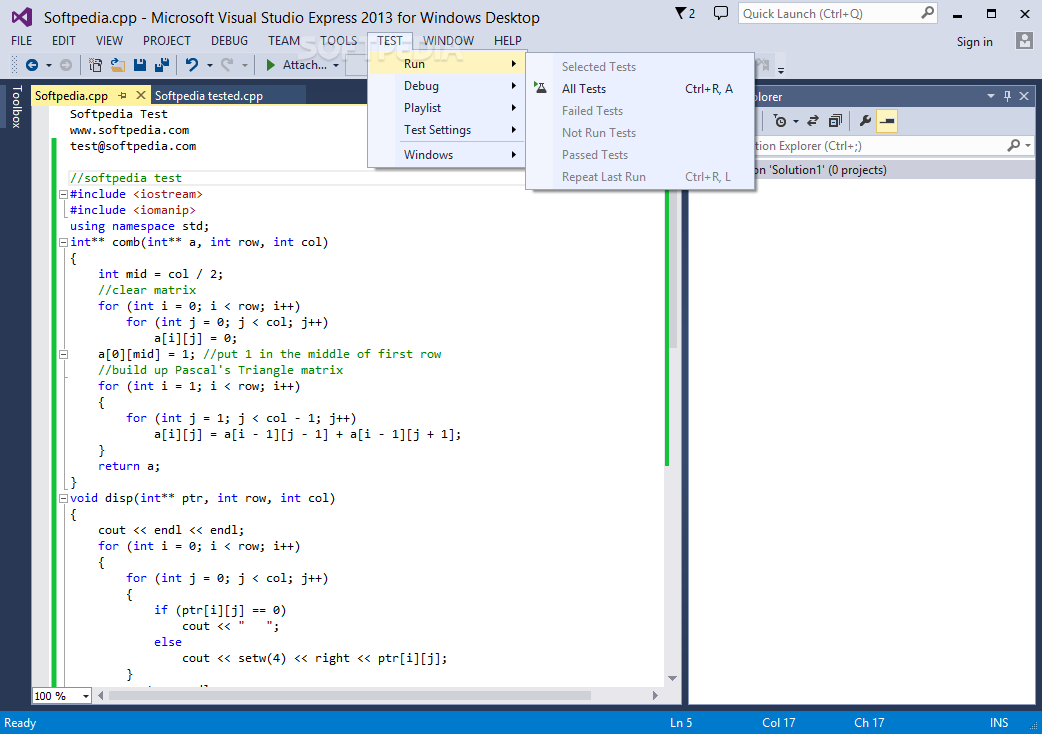The height and width of the screenshot is (734, 1042).
Task: Open the 100 % zoom level dropdown
Action: point(85,696)
